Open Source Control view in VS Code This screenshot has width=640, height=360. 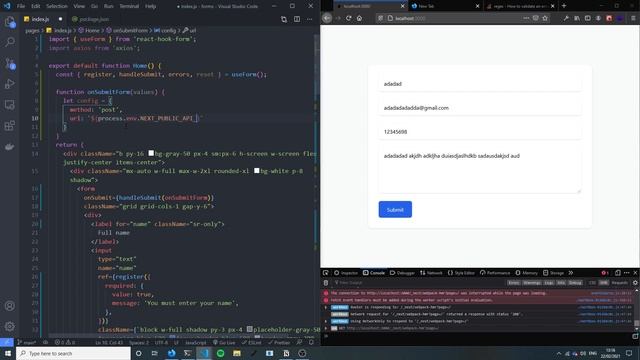pyautogui.click(x=10, y=64)
